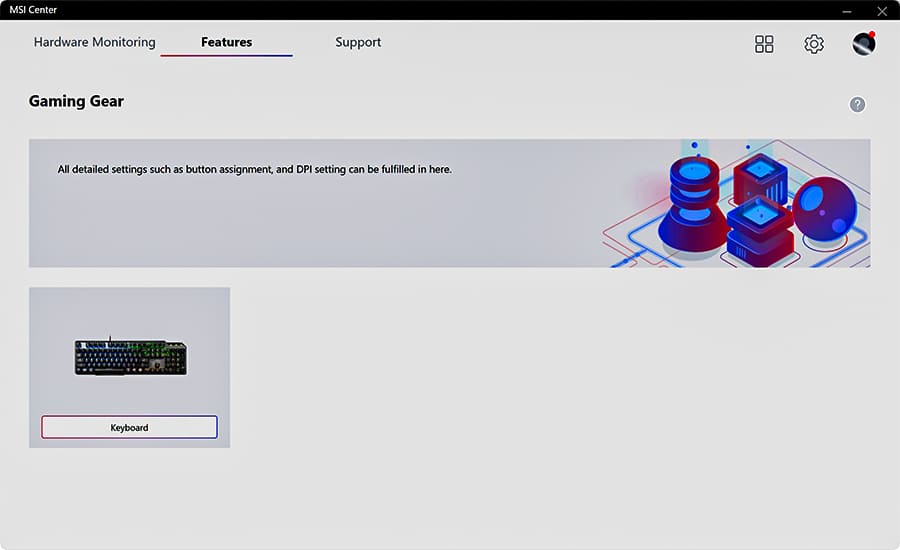
Task: Click the banner text about DPI setting
Action: pos(255,170)
